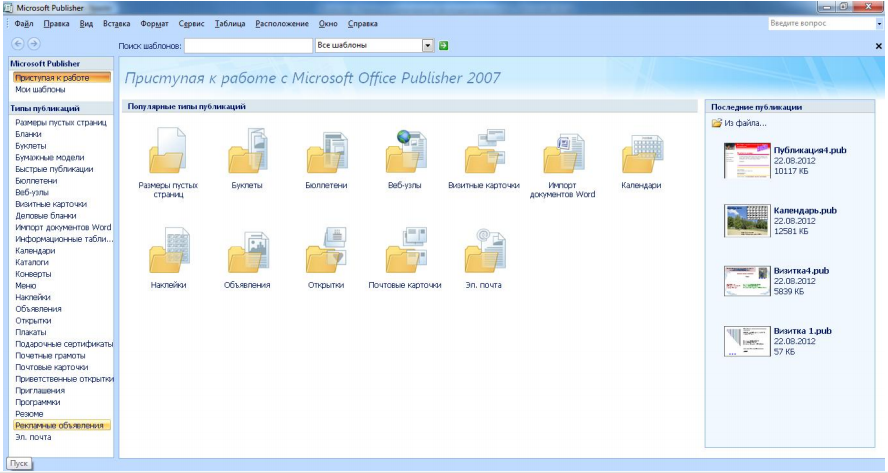Select Каталоги in the list
This screenshot has width=888, height=473.
click(32, 262)
